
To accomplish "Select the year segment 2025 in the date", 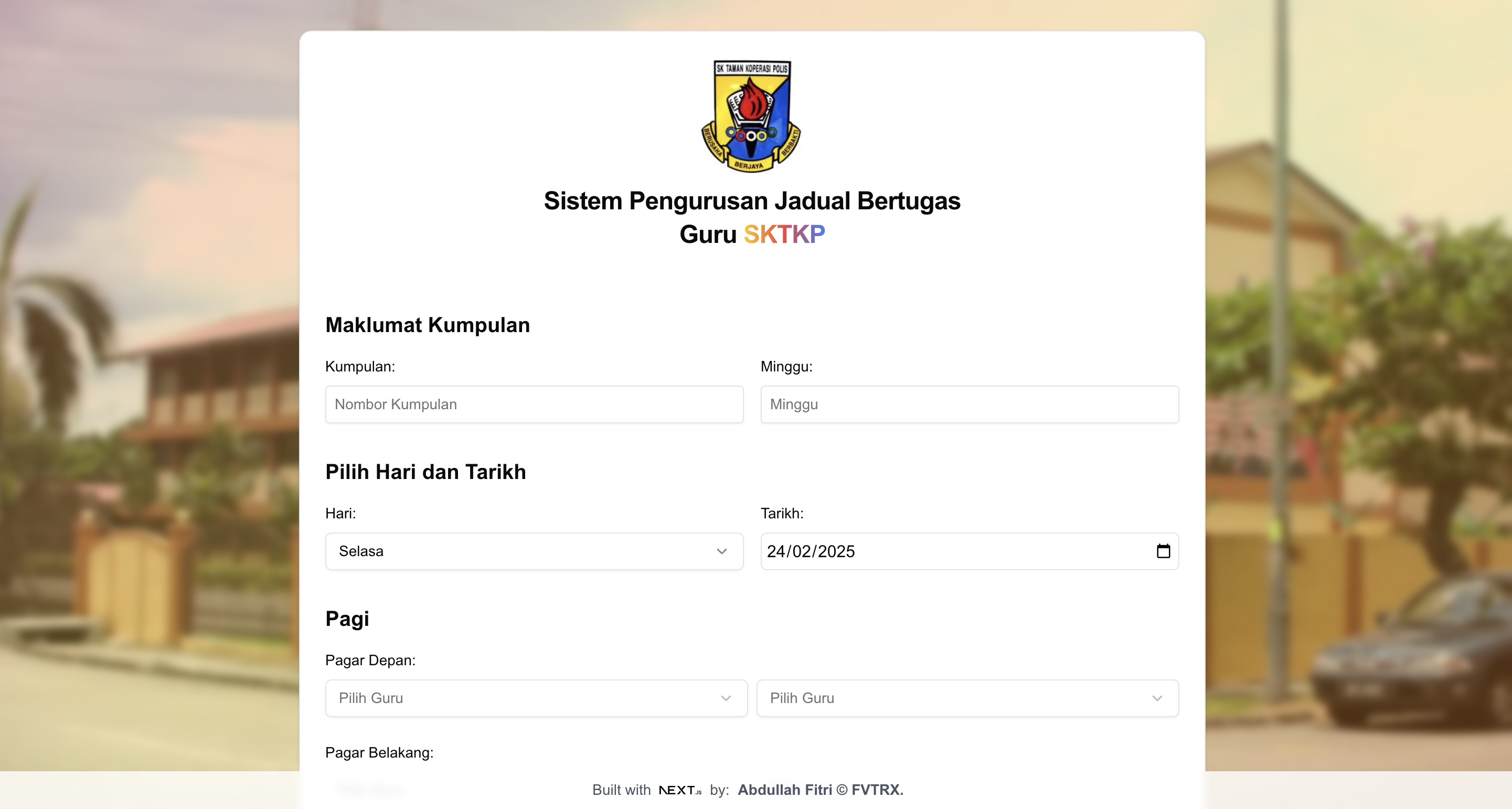I will 836,551.
